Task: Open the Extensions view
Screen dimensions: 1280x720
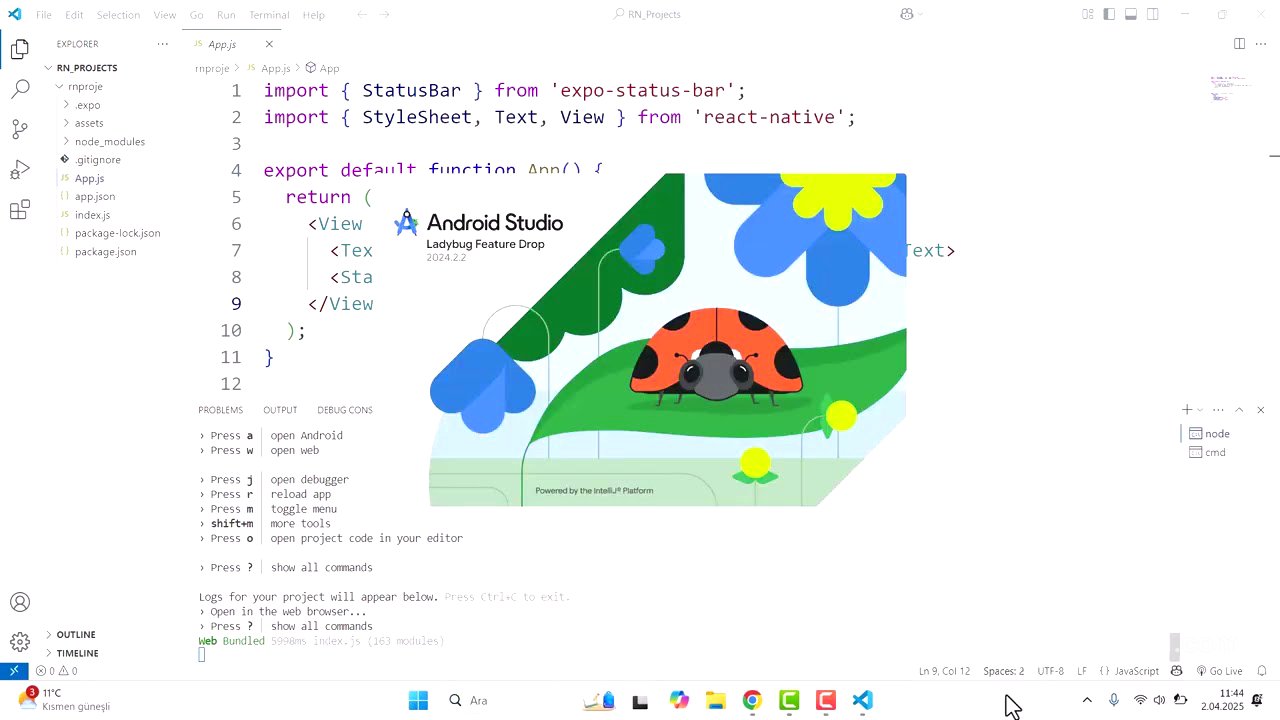Action: pos(20,210)
